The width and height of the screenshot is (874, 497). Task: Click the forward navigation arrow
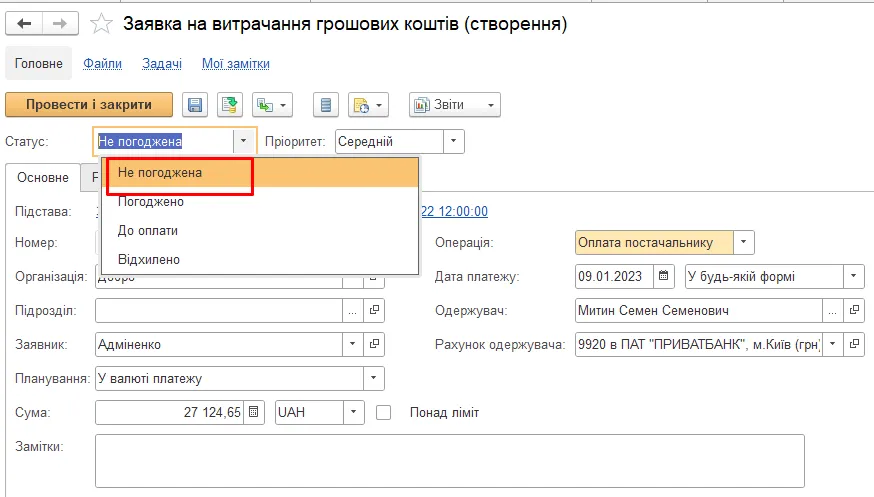click(x=60, y=23)
